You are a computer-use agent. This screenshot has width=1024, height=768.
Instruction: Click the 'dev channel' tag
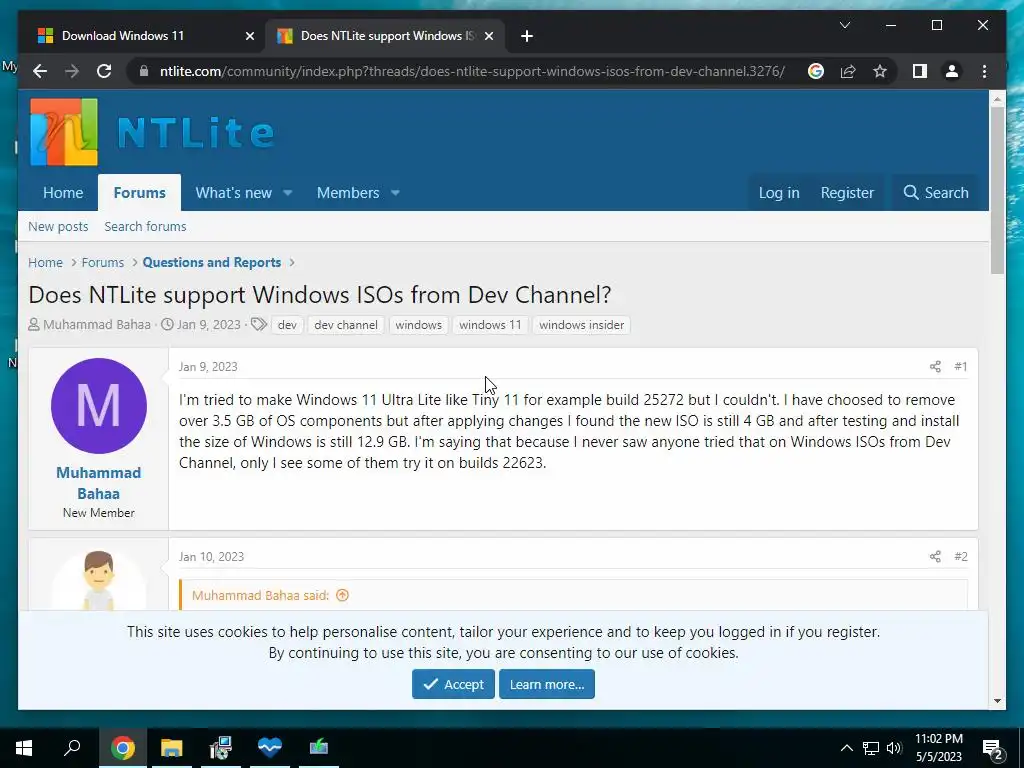(x=345, y=325)
